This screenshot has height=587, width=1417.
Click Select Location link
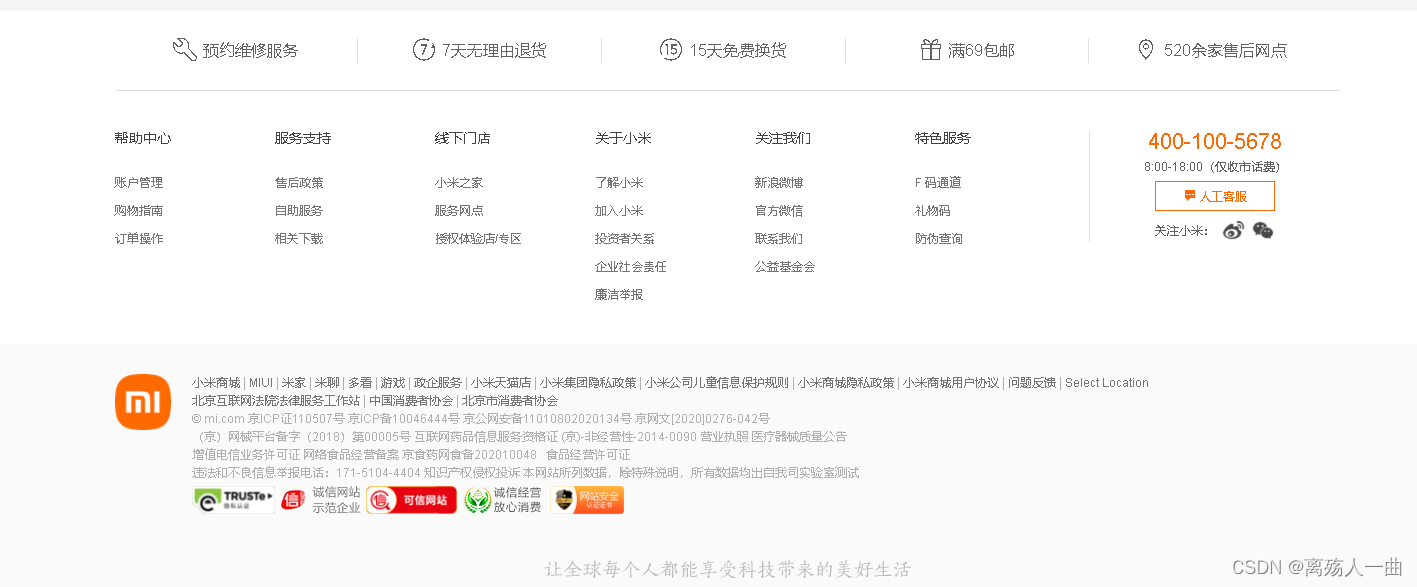pos(1107,383)
